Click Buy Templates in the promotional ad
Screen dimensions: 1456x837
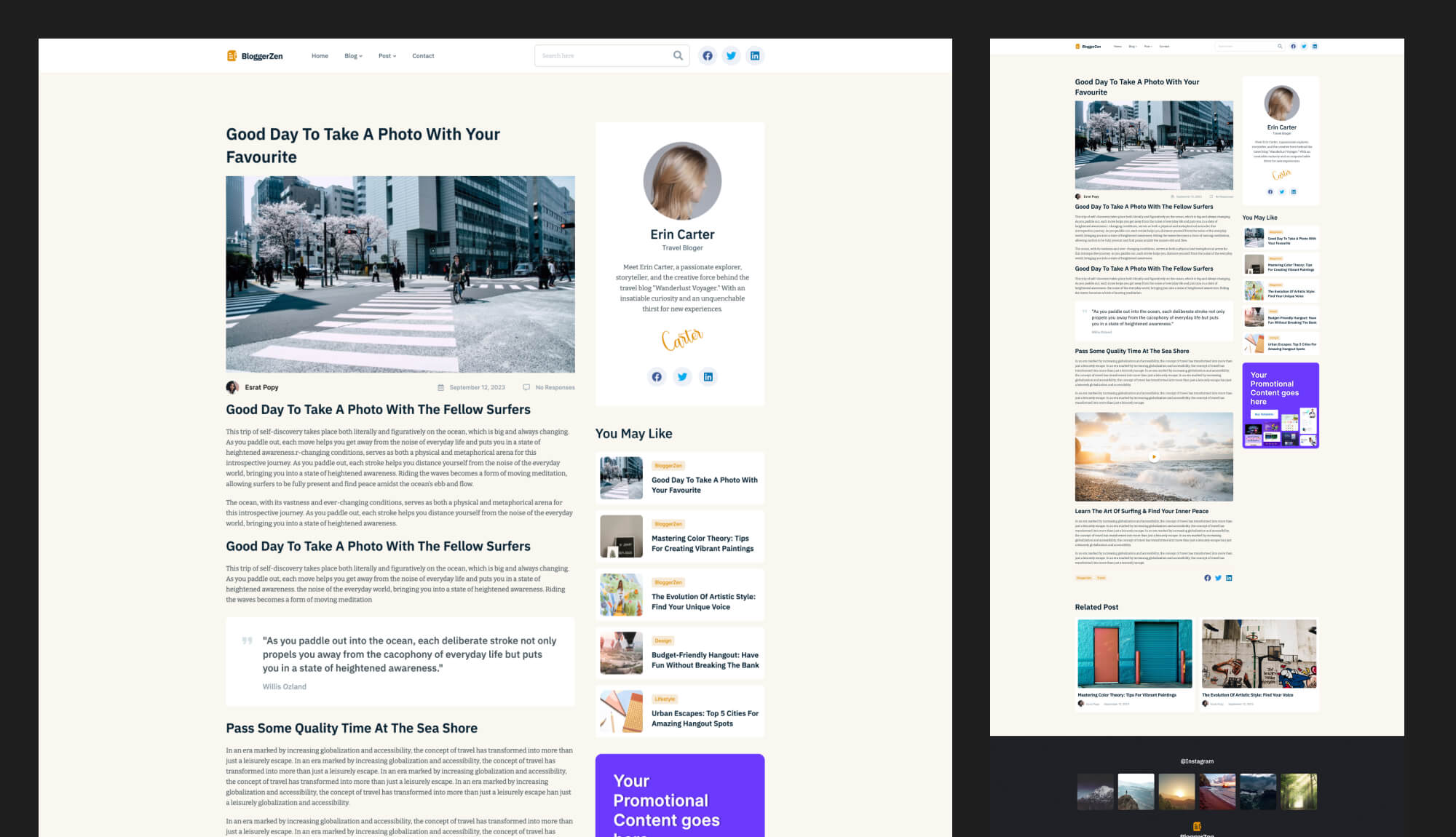point(1264,414)
